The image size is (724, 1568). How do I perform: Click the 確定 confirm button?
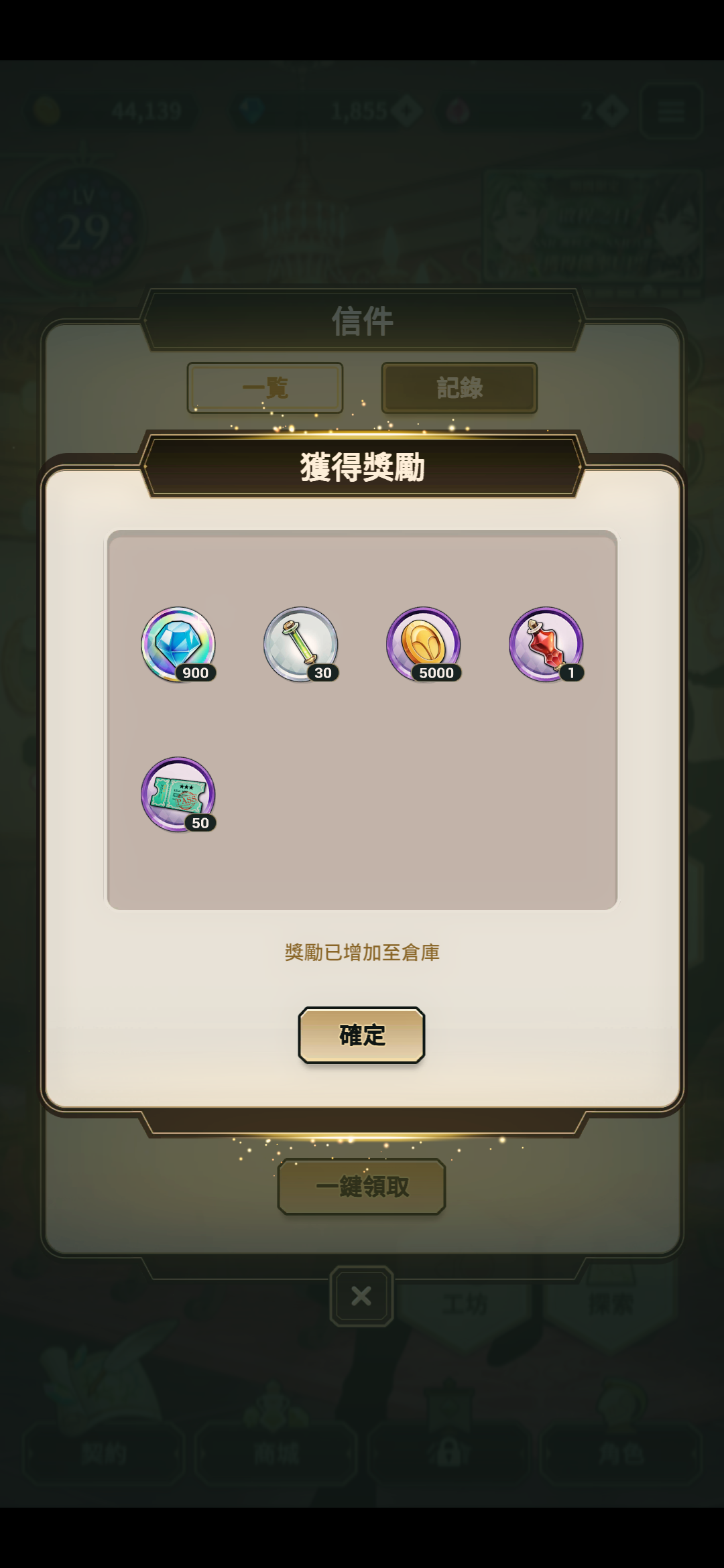coord(362,1035)
